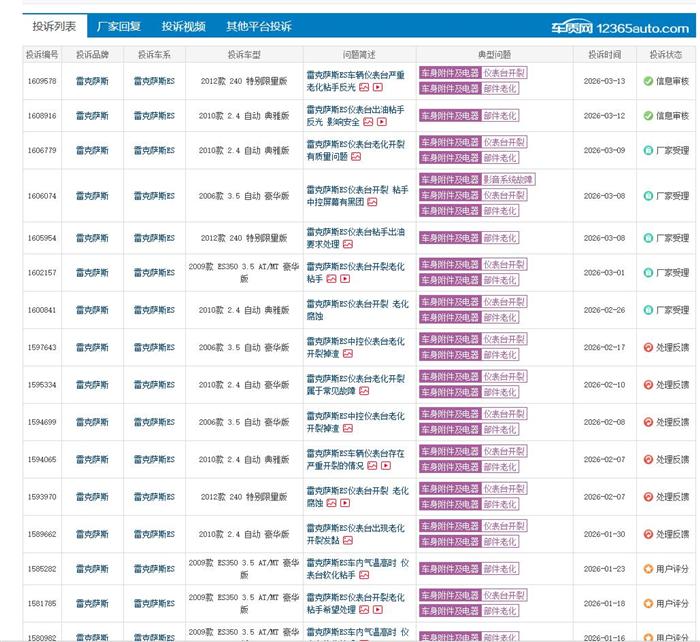Click the 投诉状态 column header

tap(665, 54)
